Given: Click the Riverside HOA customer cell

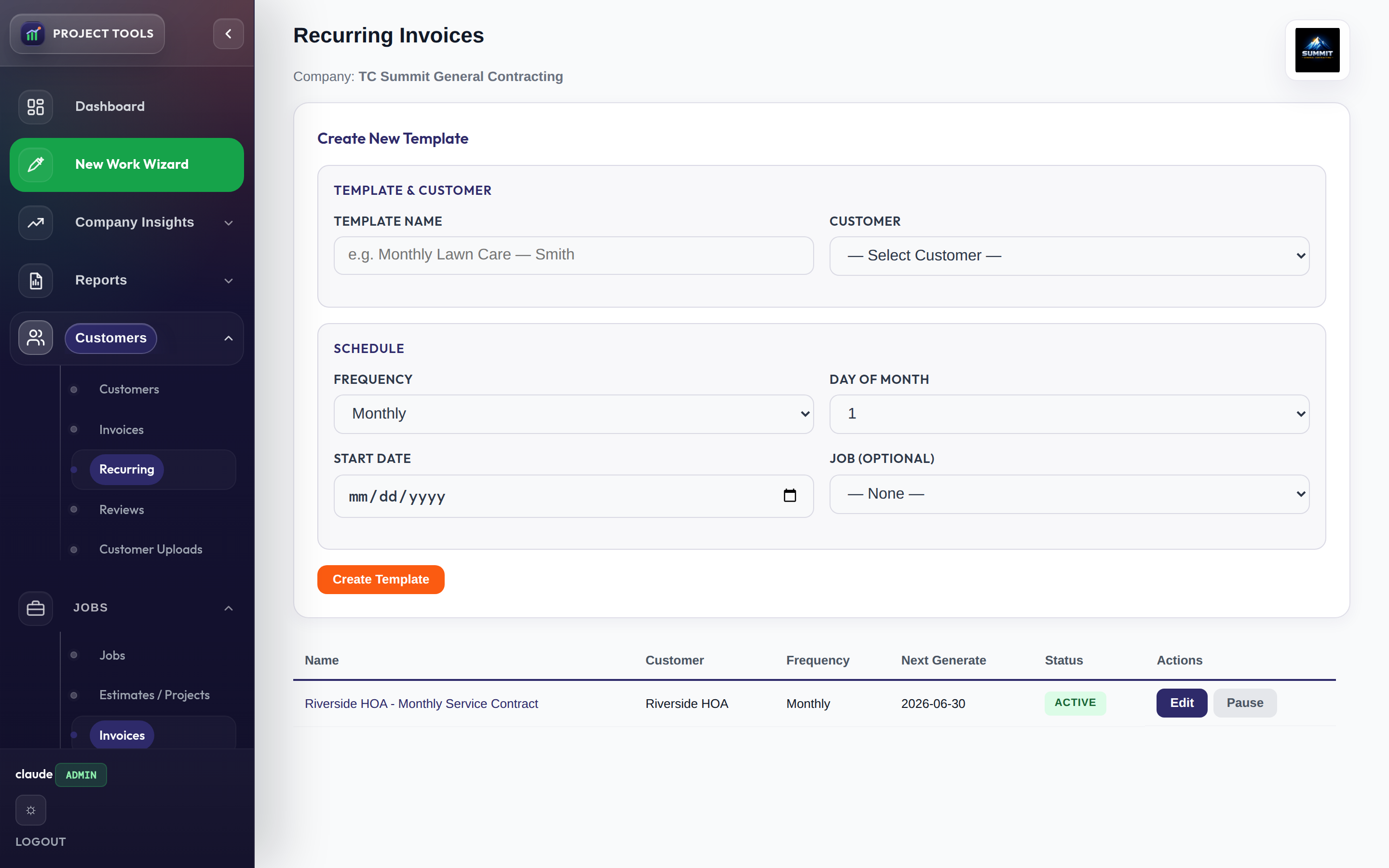Looking at the screenshot, I should coord(686,704).
